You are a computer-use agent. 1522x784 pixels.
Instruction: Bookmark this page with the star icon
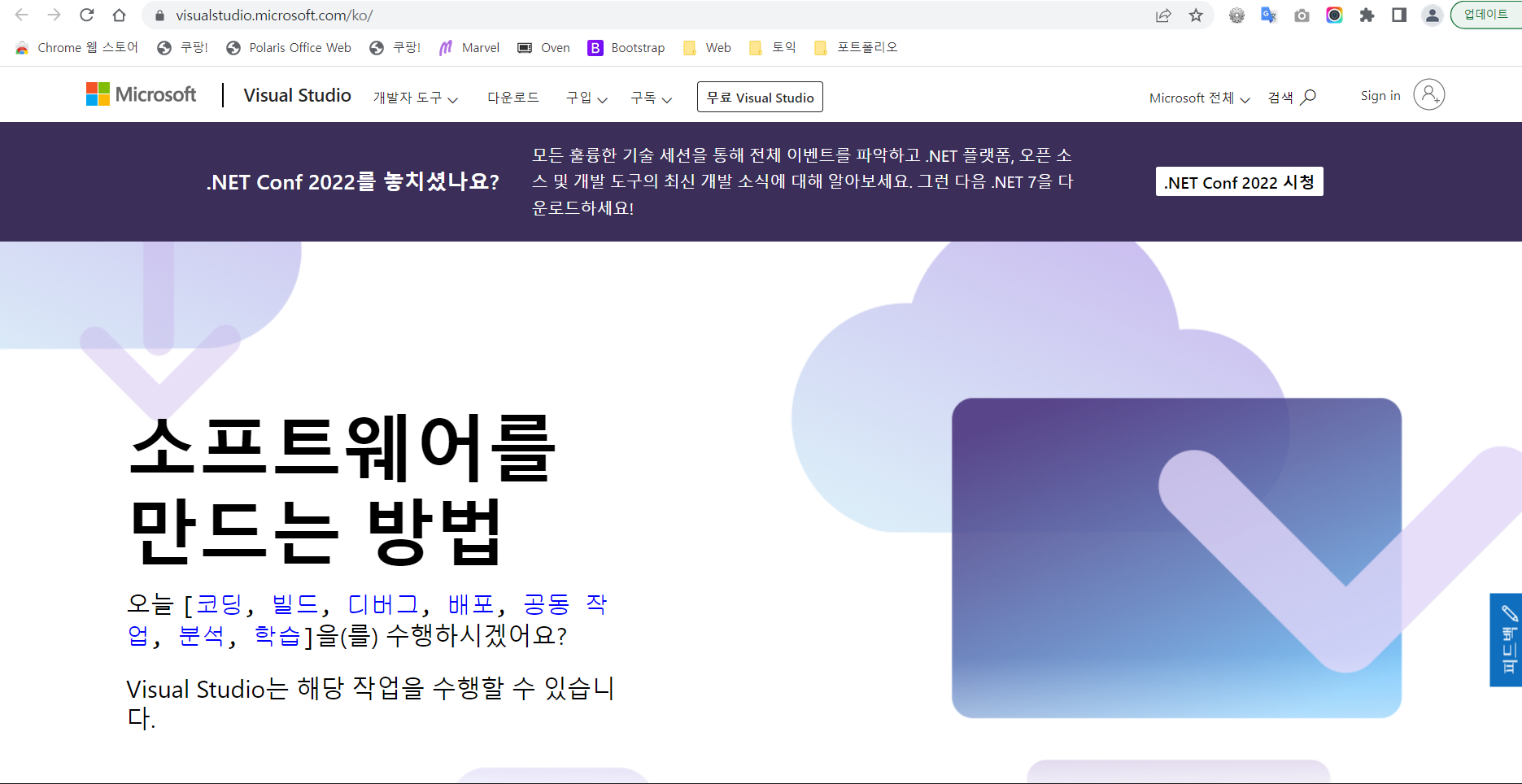tap(1196, 15)
